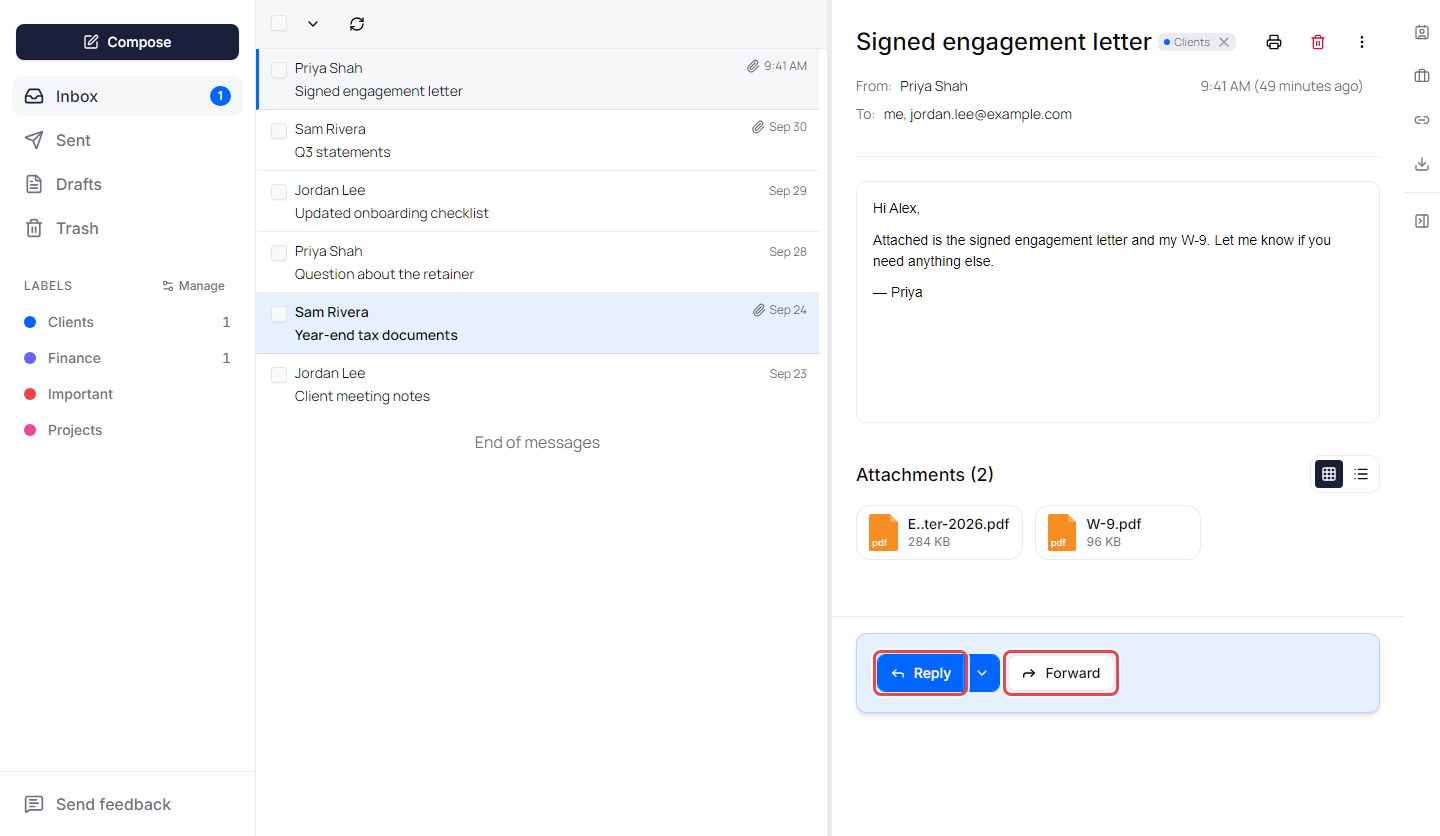The width and height of the screenshot is (1440, 836).
Task: Refresh the message list
Action: (357, 23)
